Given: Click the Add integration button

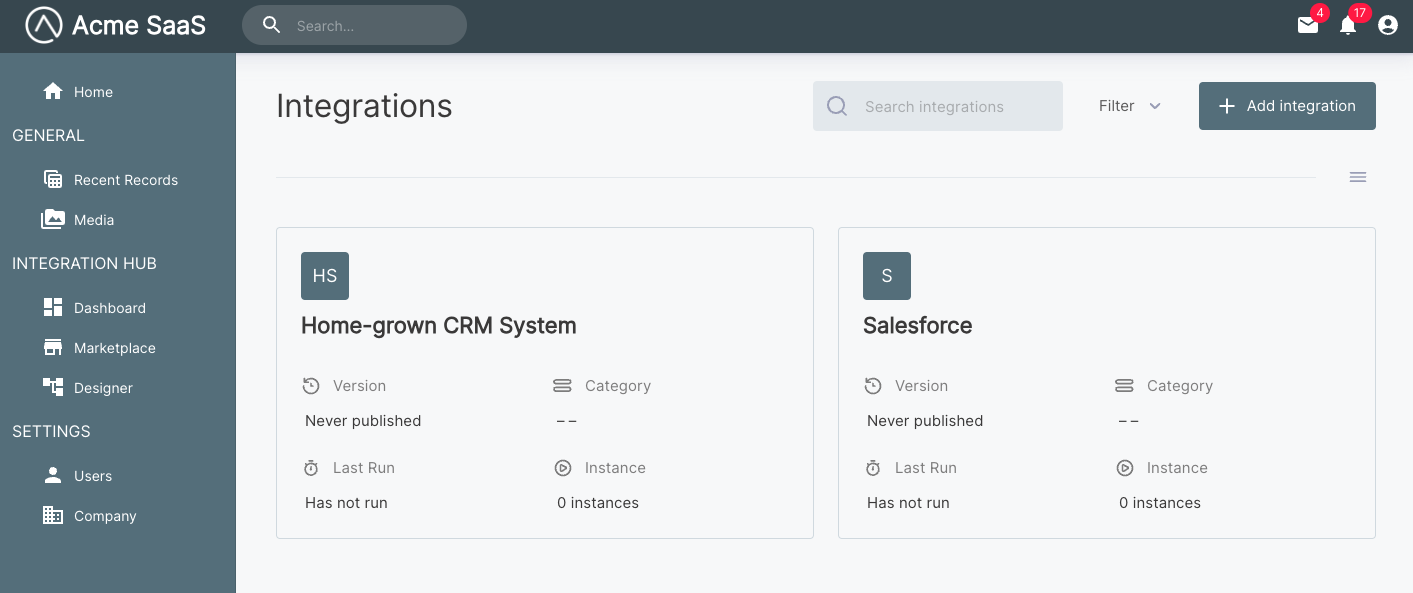Looking at the screenshot, I should [1287, 105].
